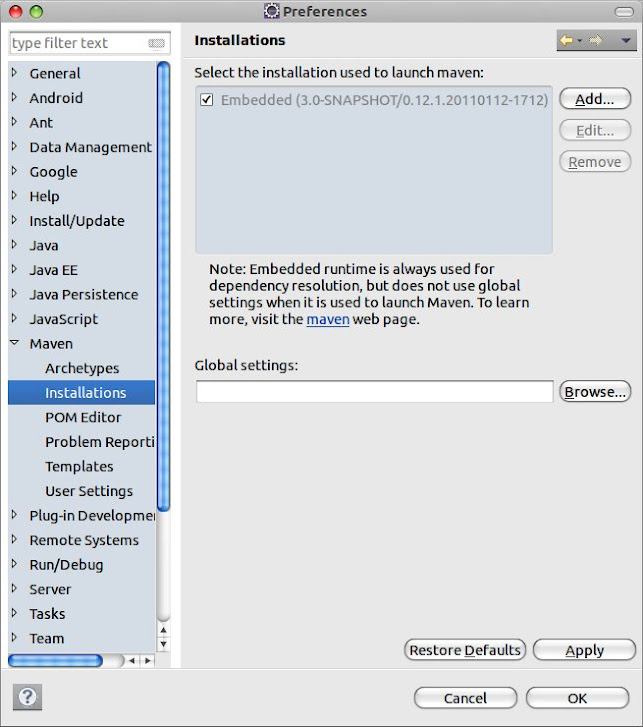Viewport: 643px width, 727px height.
Task: Click the Apply button
Action: [584, 650]
